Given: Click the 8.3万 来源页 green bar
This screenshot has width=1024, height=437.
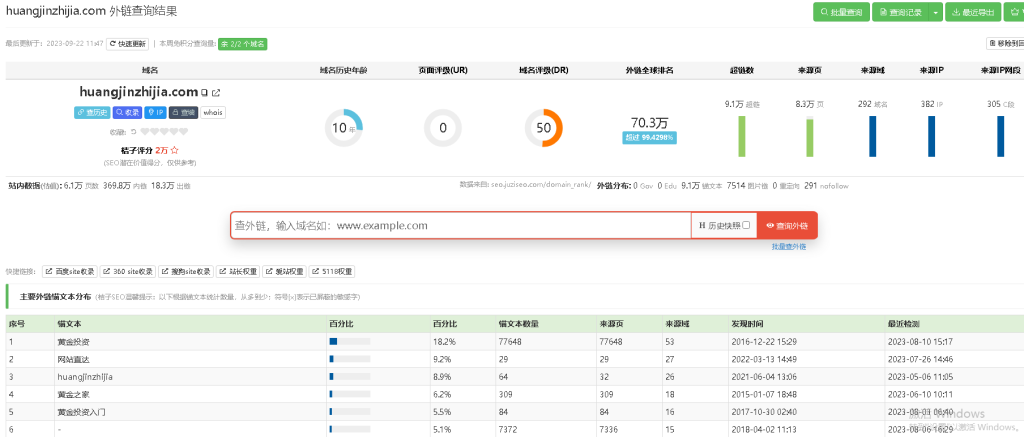Looking at the screenshot, I should point(810,137).
